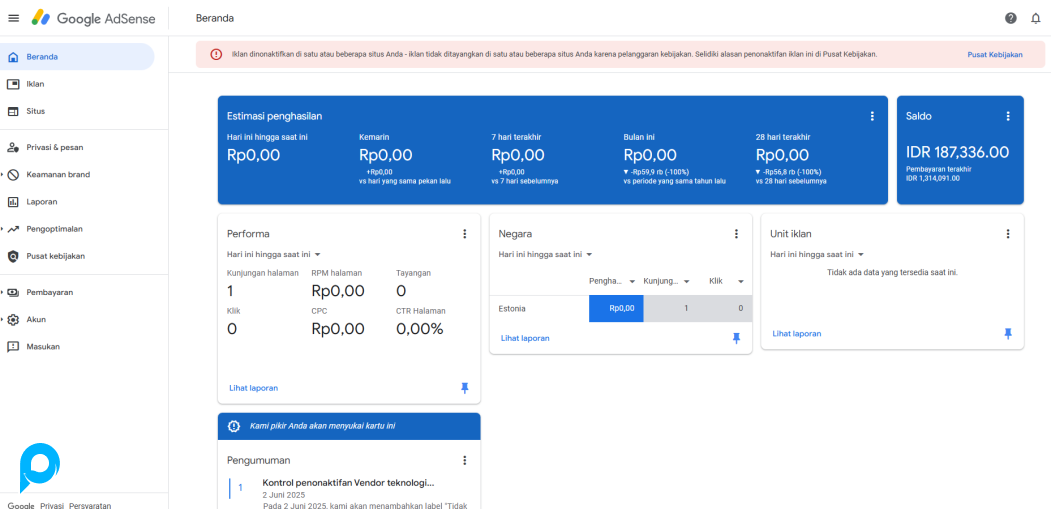Click the Help question mark icon
The width and height of the screenshot is (1051, 509).
click(1011, 18)
